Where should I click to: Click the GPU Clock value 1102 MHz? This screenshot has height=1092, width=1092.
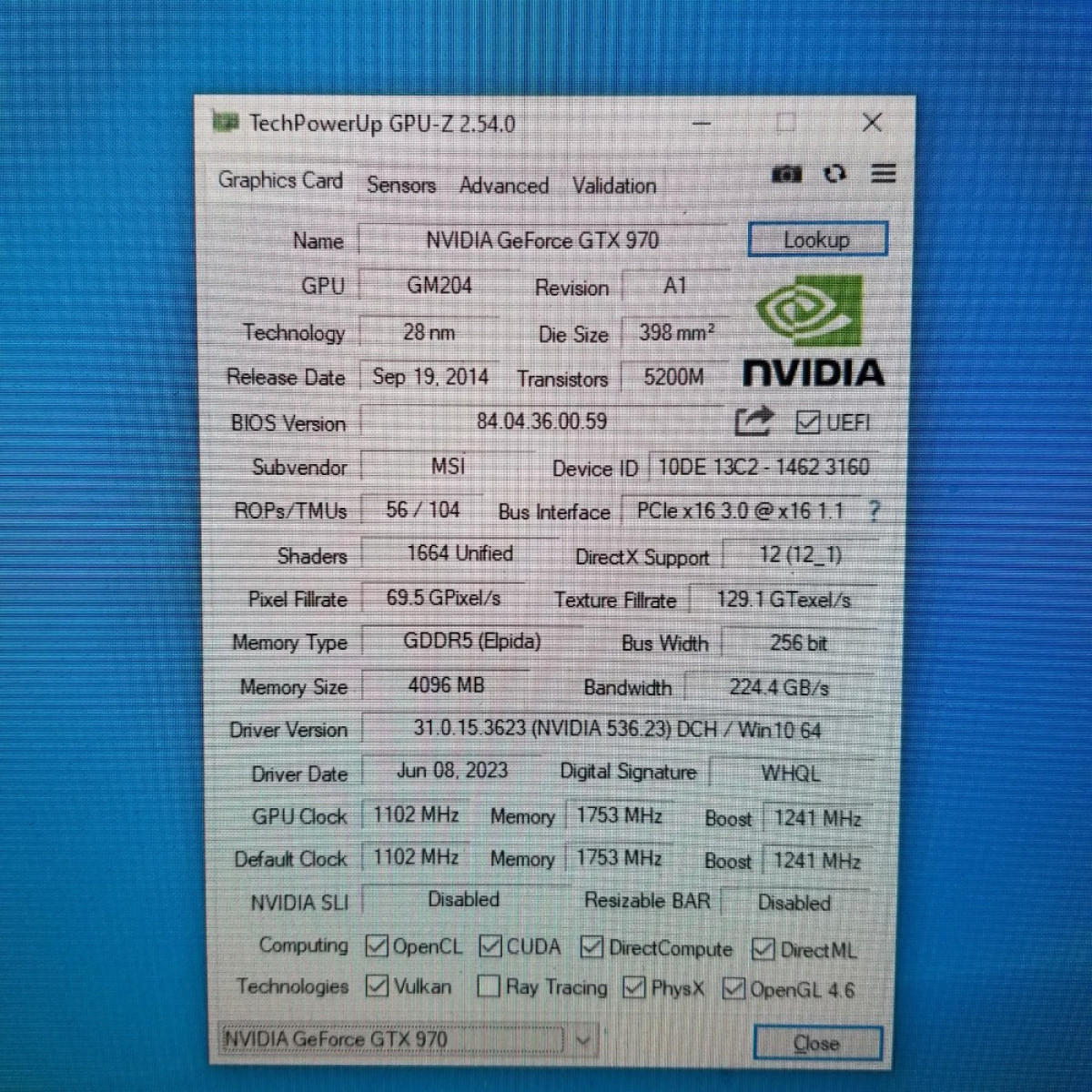[417, 814]
